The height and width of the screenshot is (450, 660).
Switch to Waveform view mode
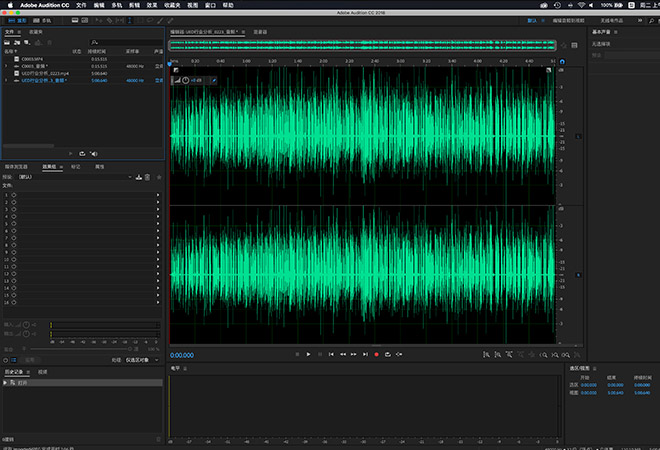tap(15, 19)
